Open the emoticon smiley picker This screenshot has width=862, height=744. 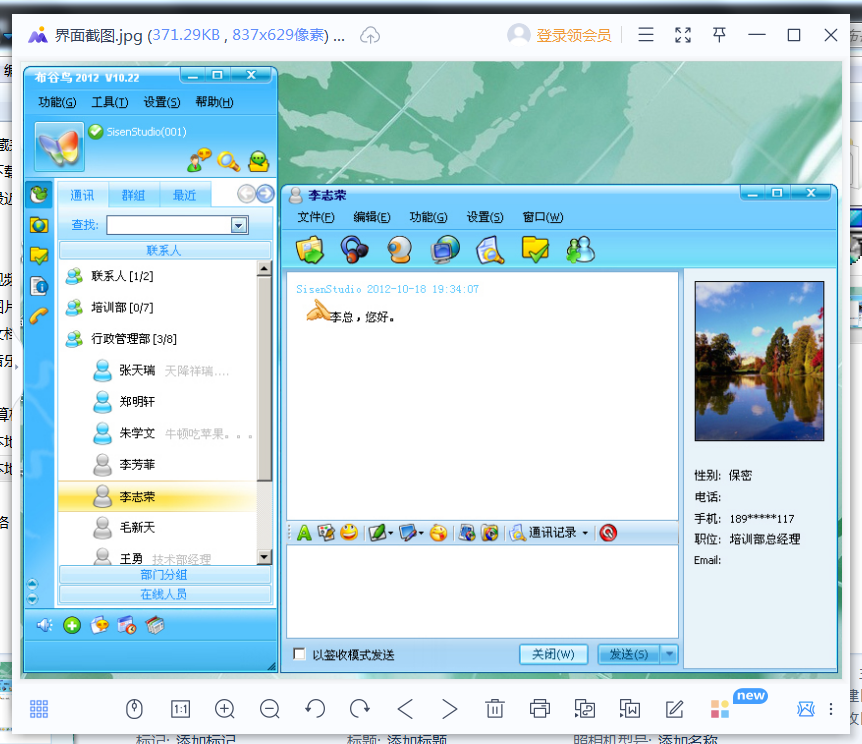click(349, 533)
